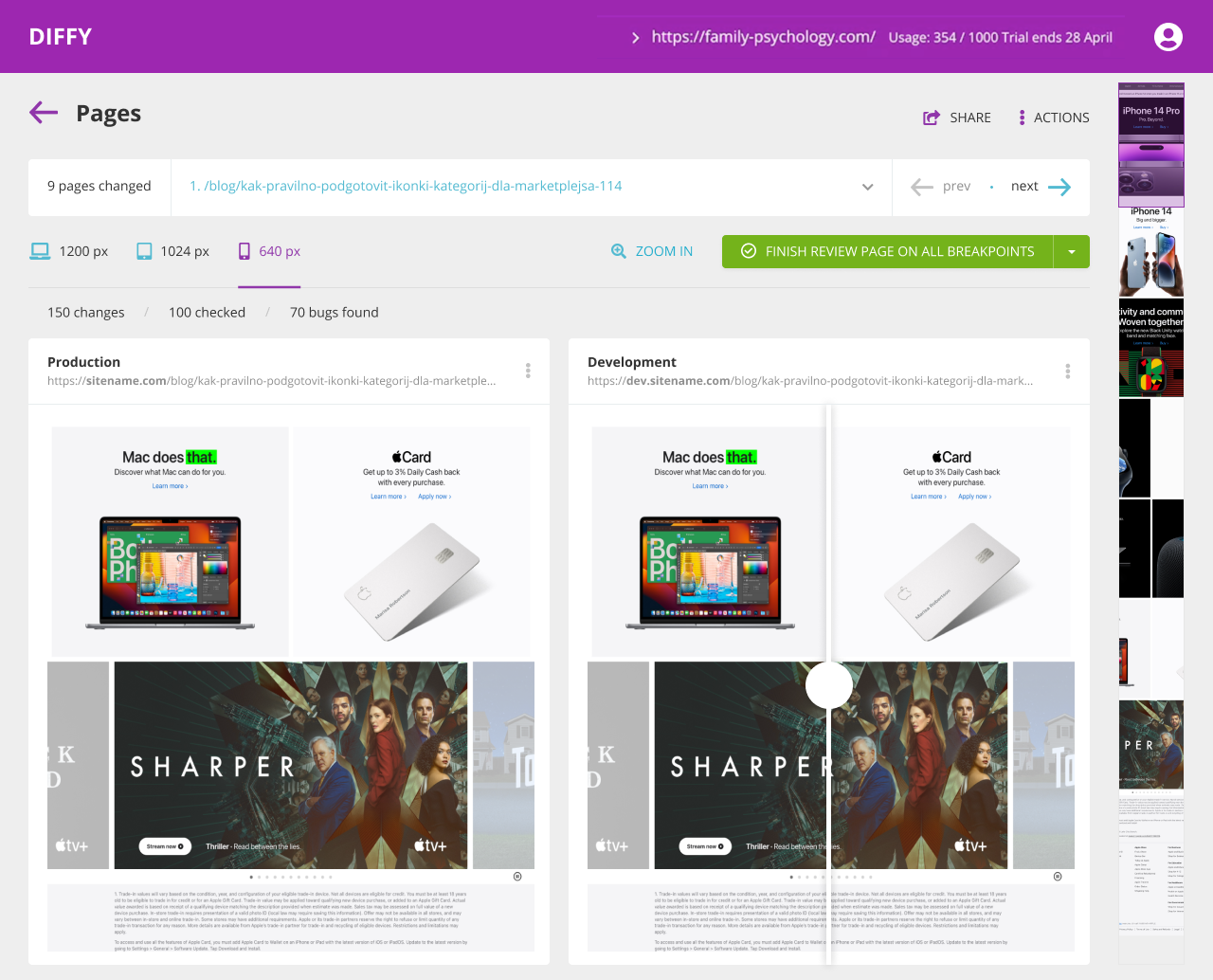Click the ZOOM IN link
Image resolution: width=1213 pixels, height=980 pixels.
663,251
